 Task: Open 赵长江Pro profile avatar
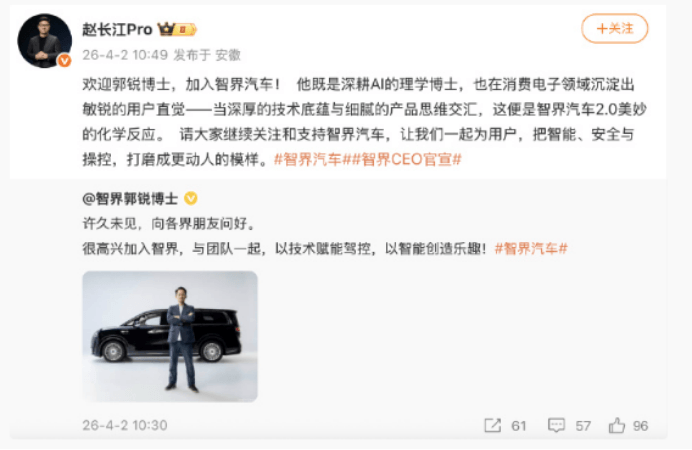pos(44,41)
